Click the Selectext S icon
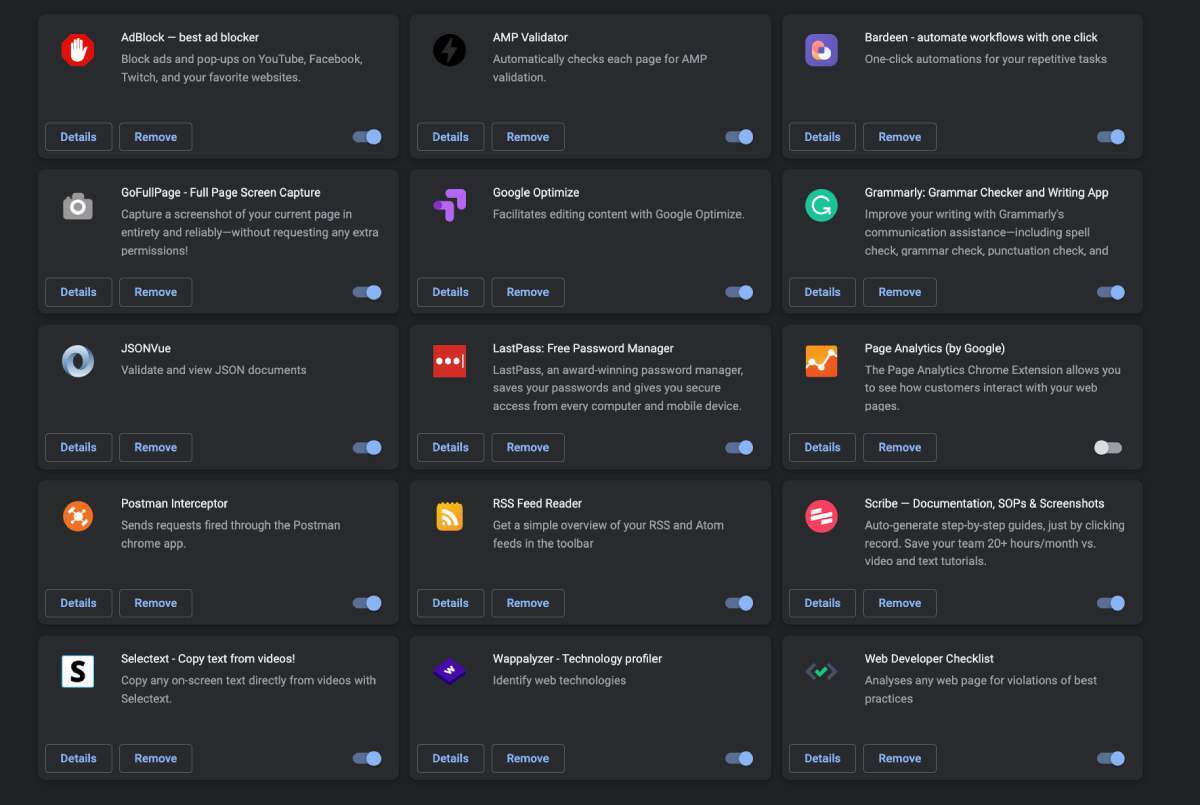Screen dimensions: 1200x805 pyautogui.click(x=77, y=672)
